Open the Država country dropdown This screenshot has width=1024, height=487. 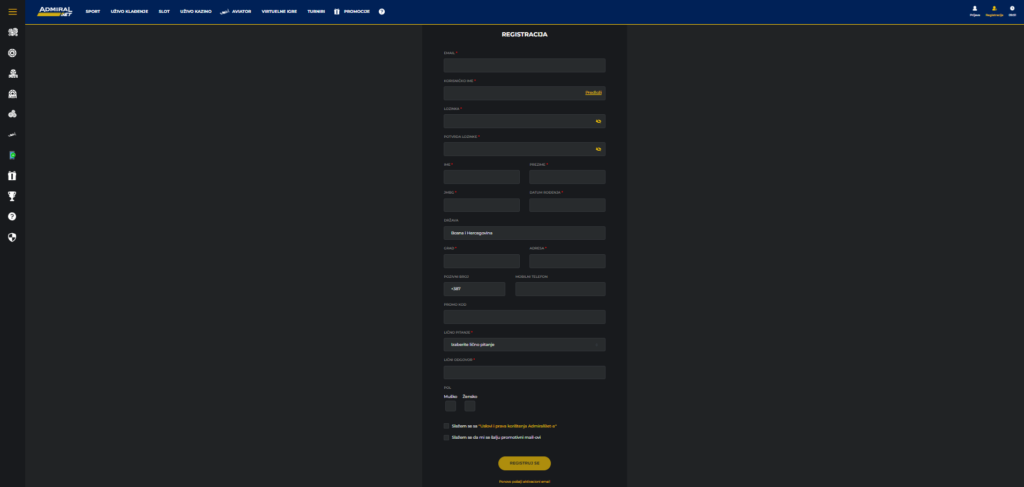point(524,233)
